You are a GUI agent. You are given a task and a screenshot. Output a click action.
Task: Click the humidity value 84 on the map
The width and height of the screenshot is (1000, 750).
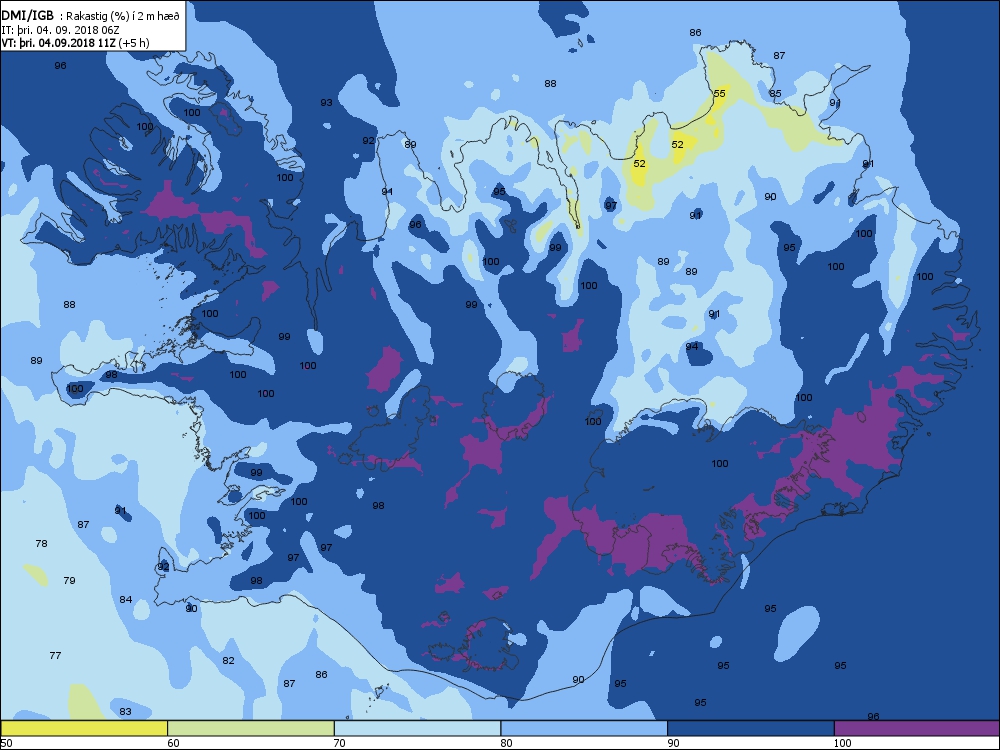[126, 599]
